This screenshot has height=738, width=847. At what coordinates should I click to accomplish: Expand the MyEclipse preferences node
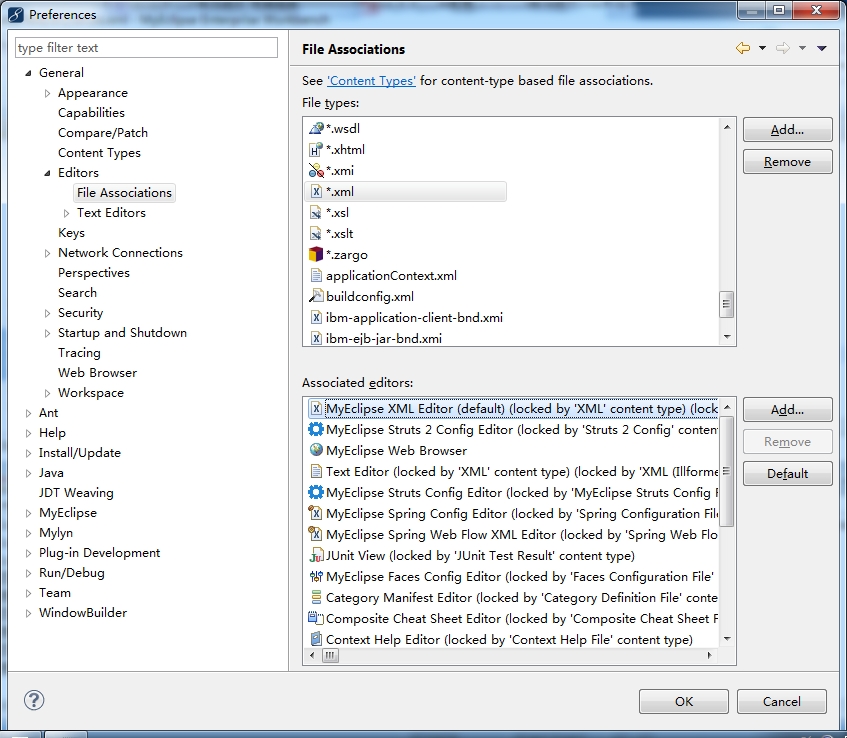(x=28, y=513)
